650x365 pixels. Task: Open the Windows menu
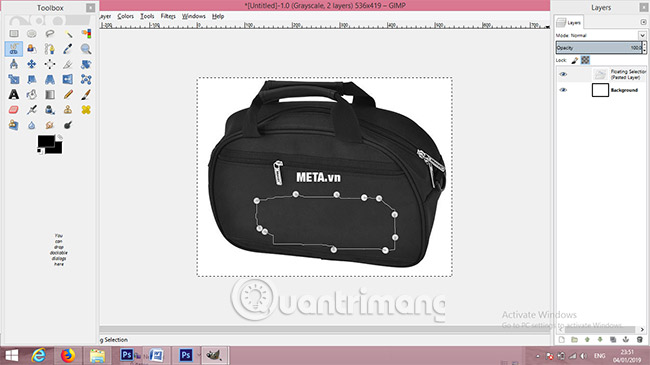point(194,16)
